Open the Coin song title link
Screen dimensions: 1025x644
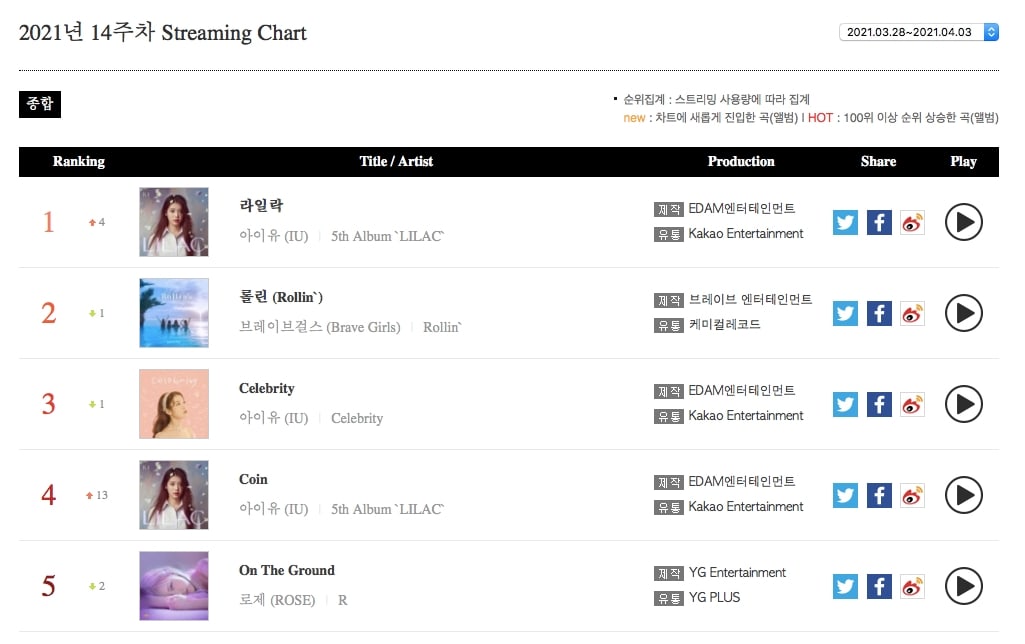point(253,479)
